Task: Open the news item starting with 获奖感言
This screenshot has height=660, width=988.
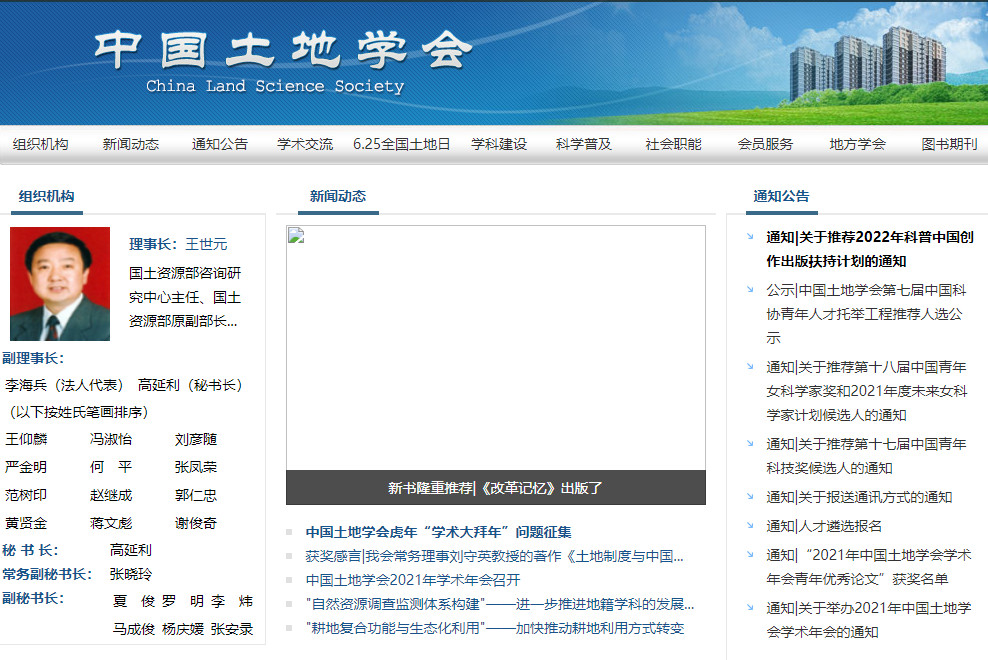Action: (495, 556)
